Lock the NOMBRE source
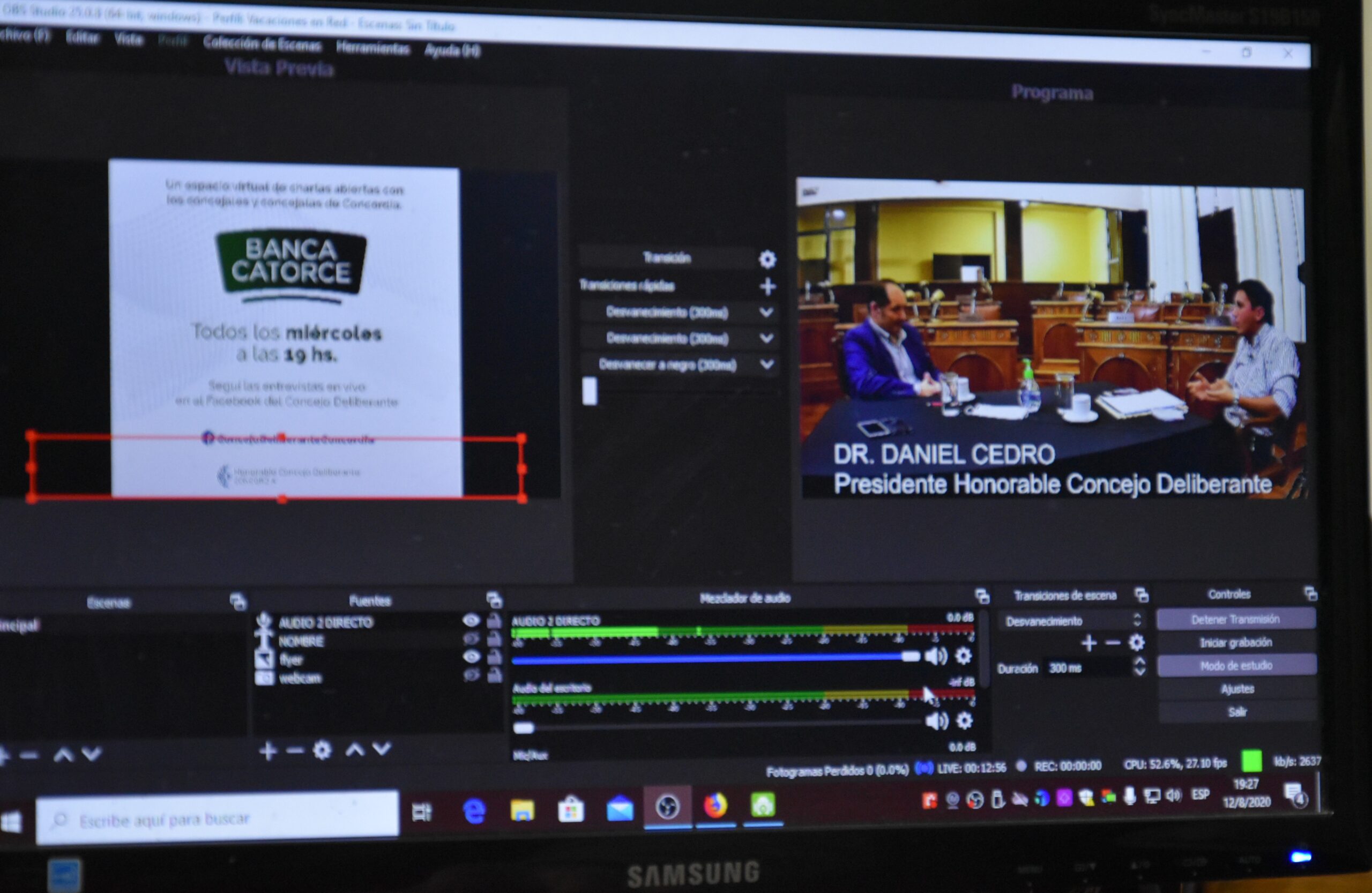The width and height of the screenshot is (1372, 893). click(x=494, y=639)
